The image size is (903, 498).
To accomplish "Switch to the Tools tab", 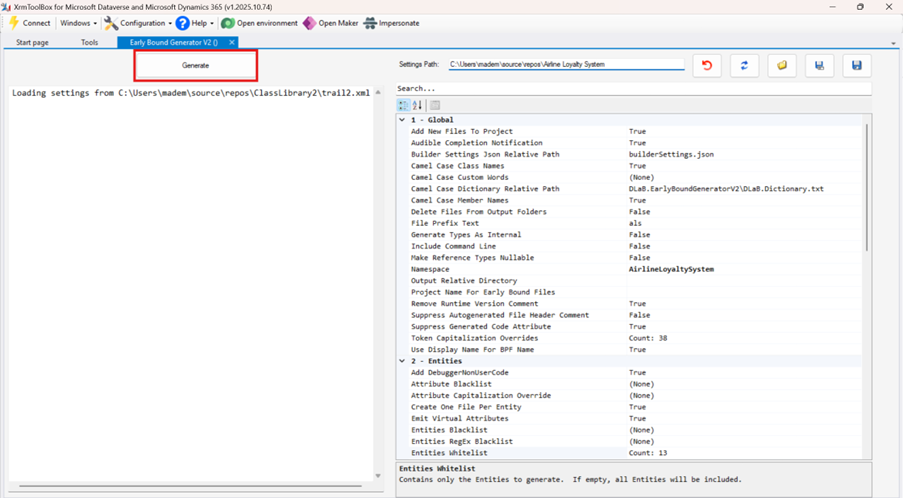I will (89, 43).
